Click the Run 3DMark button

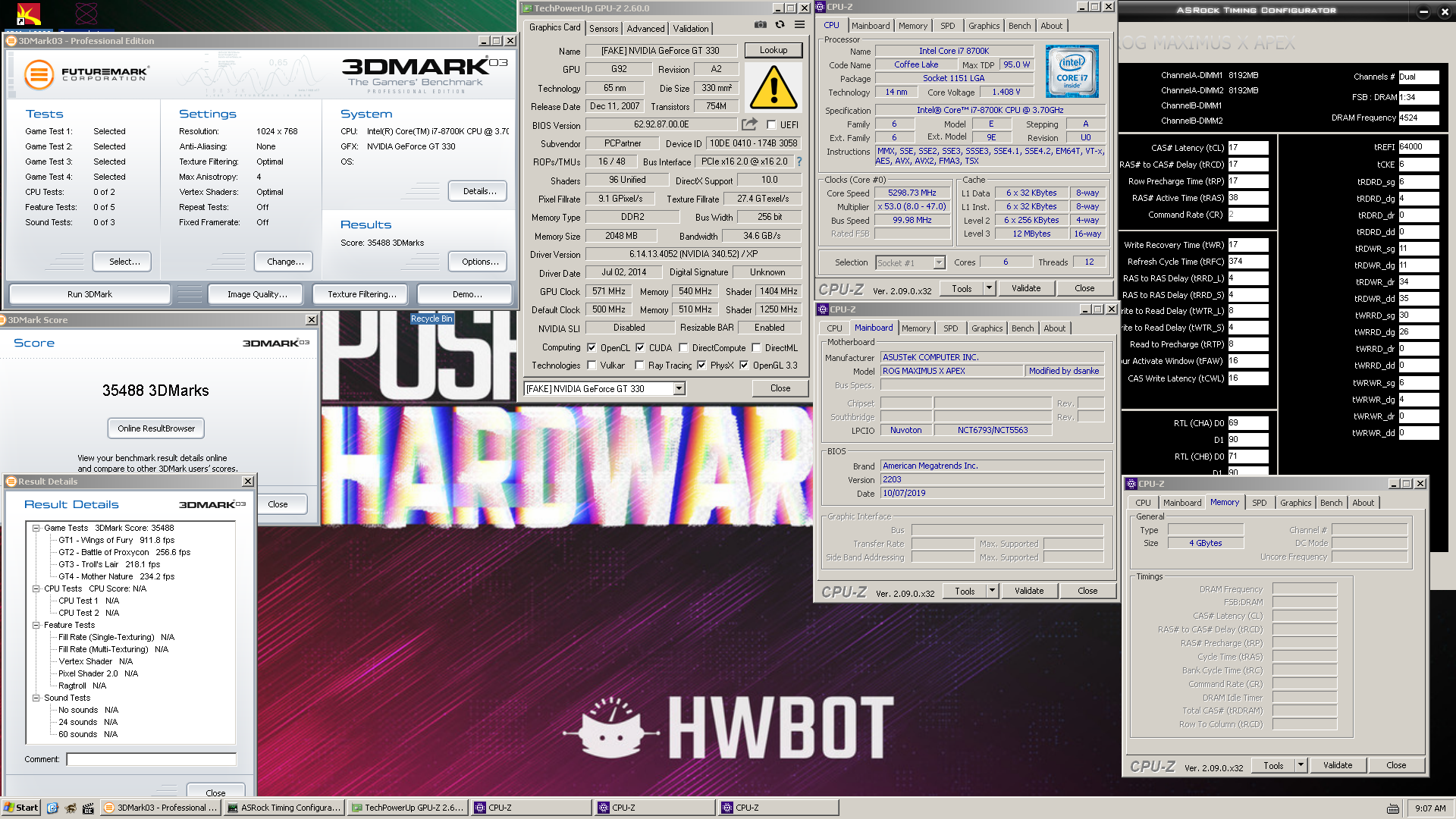coord(89,294)
